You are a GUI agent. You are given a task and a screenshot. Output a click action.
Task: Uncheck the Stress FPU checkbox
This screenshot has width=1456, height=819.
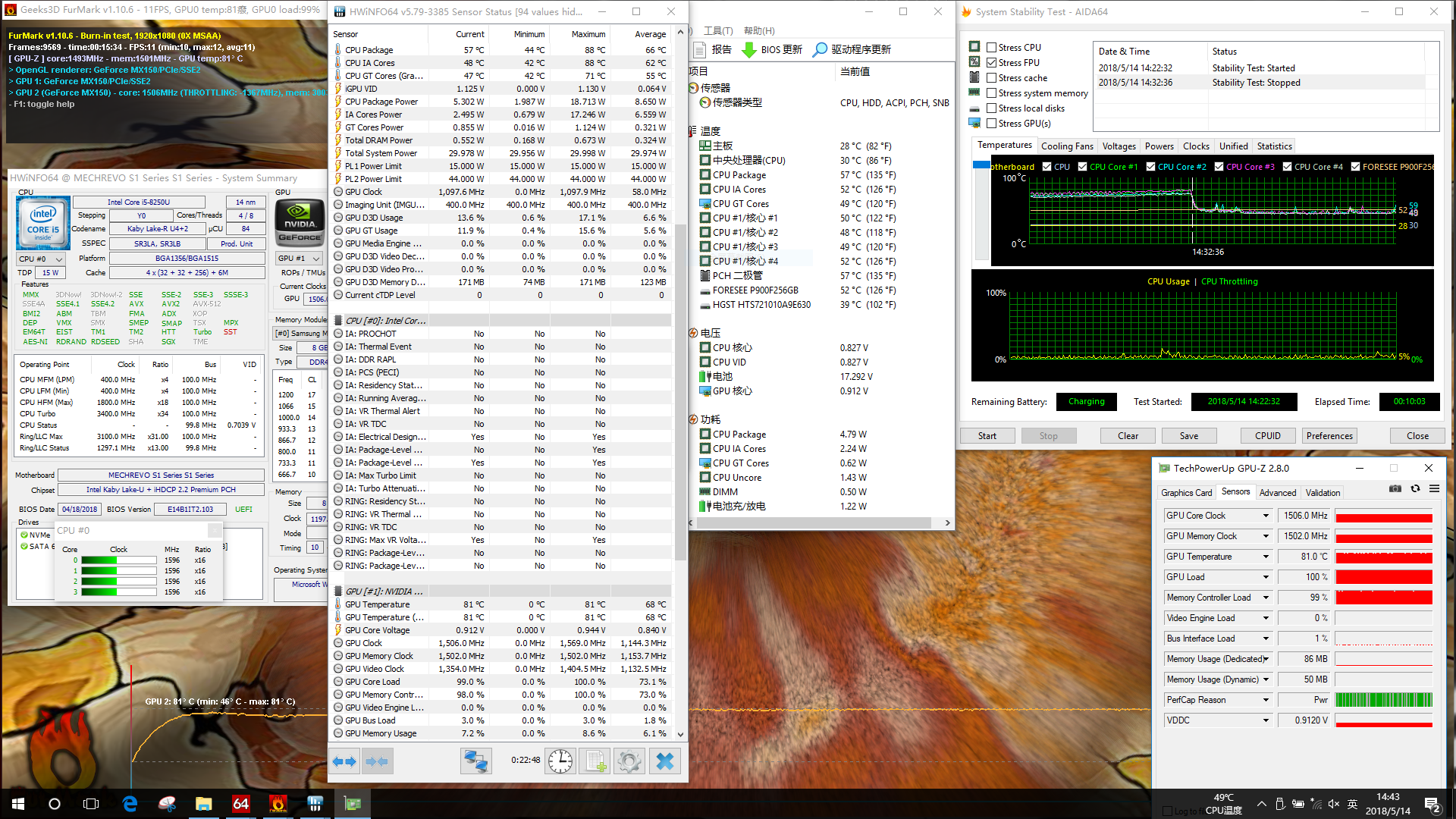click(x=991, y=62)
